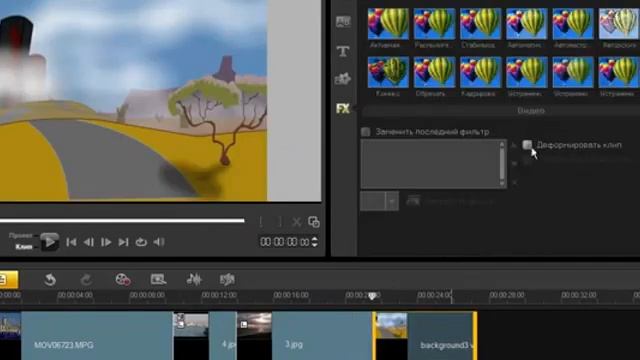The image size is (640, 360).
Task: Select the 'Обрезать' filter thumbnail
Action: point(434,72)
